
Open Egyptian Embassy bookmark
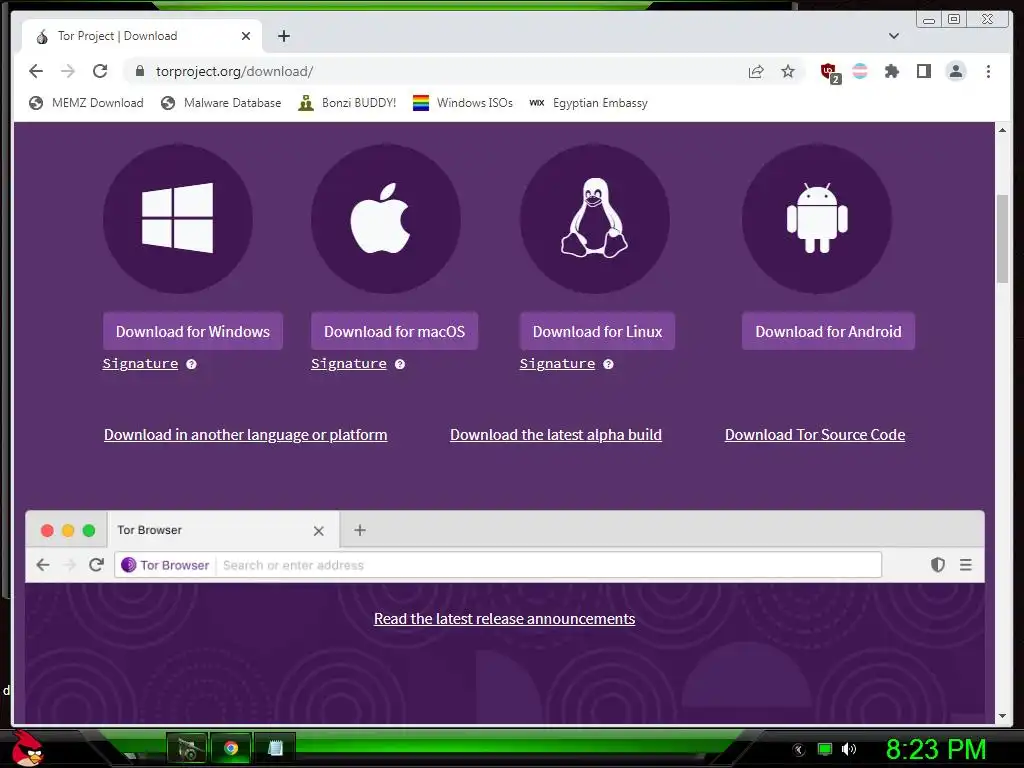[589, 103]
